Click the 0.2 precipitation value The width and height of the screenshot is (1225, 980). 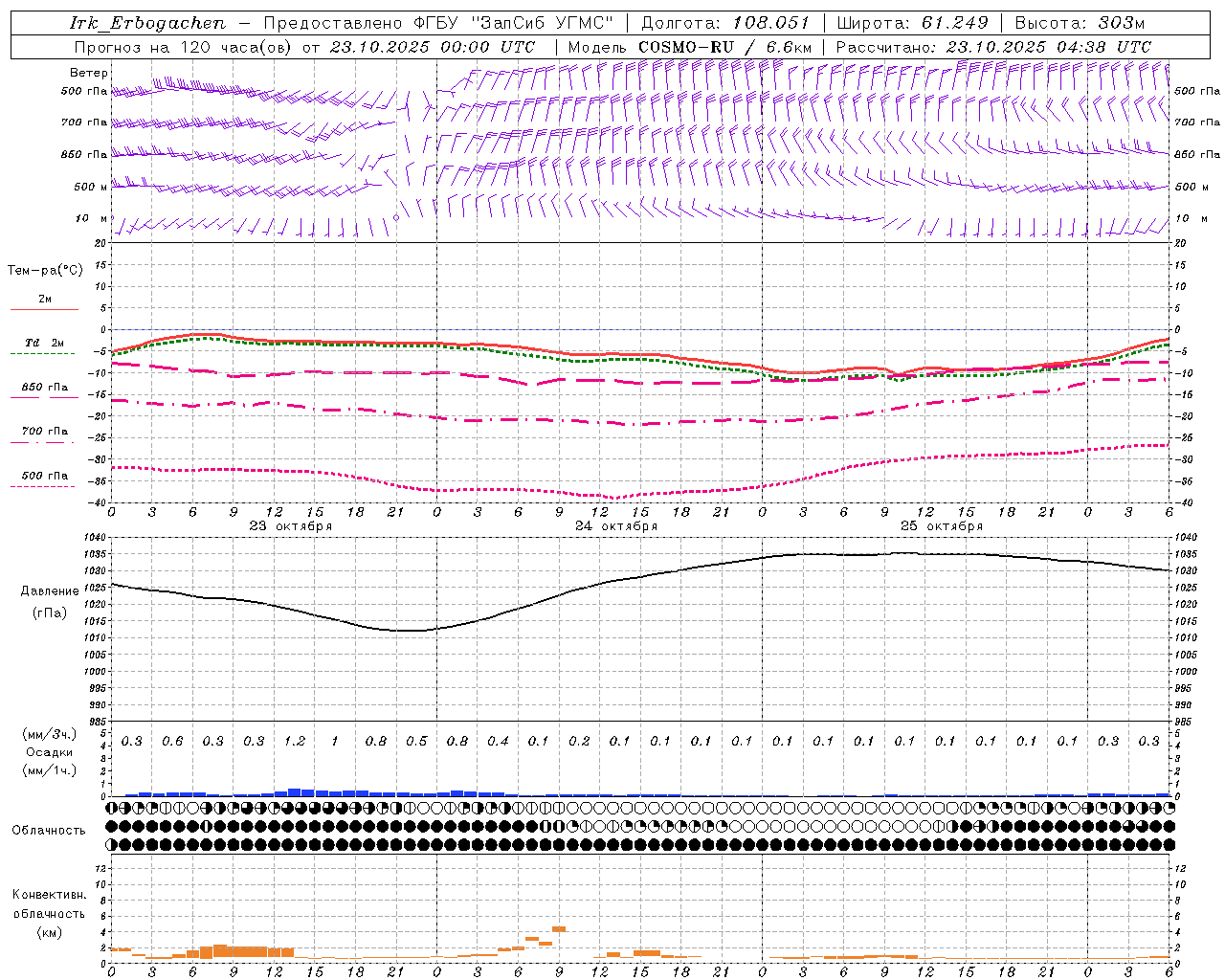[579, 742]
